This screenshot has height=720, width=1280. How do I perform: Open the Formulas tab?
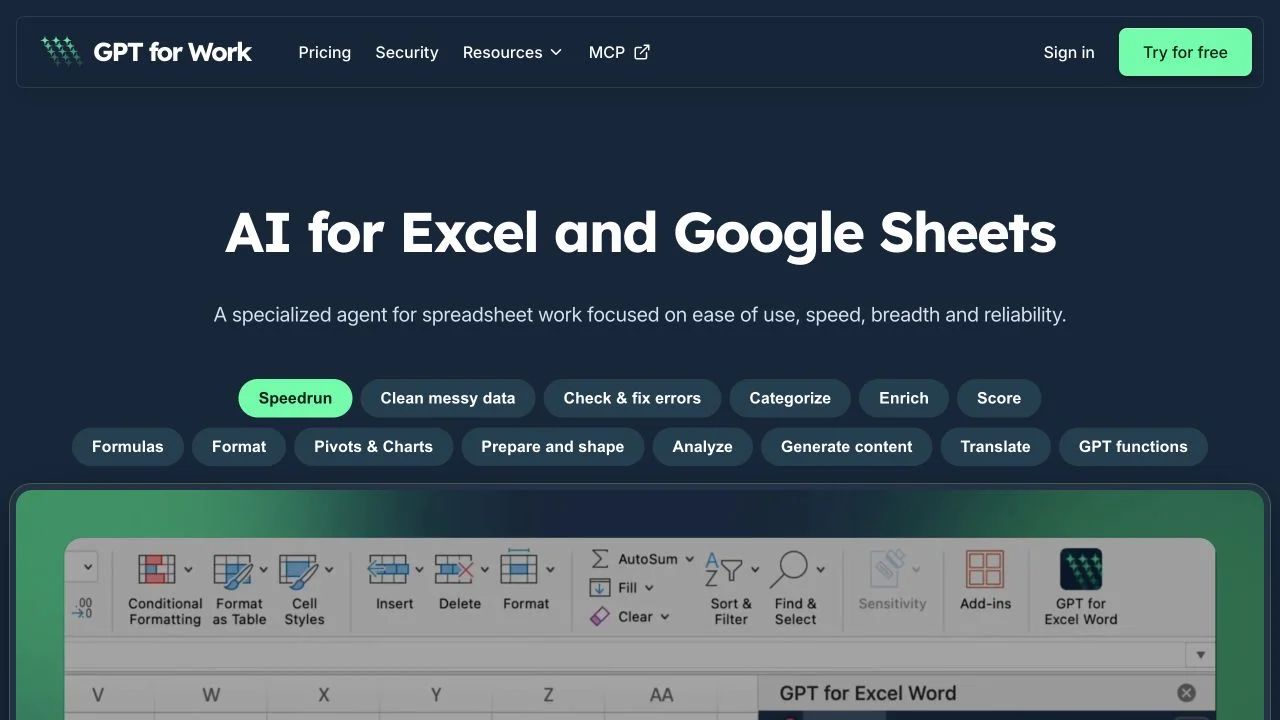128,447
